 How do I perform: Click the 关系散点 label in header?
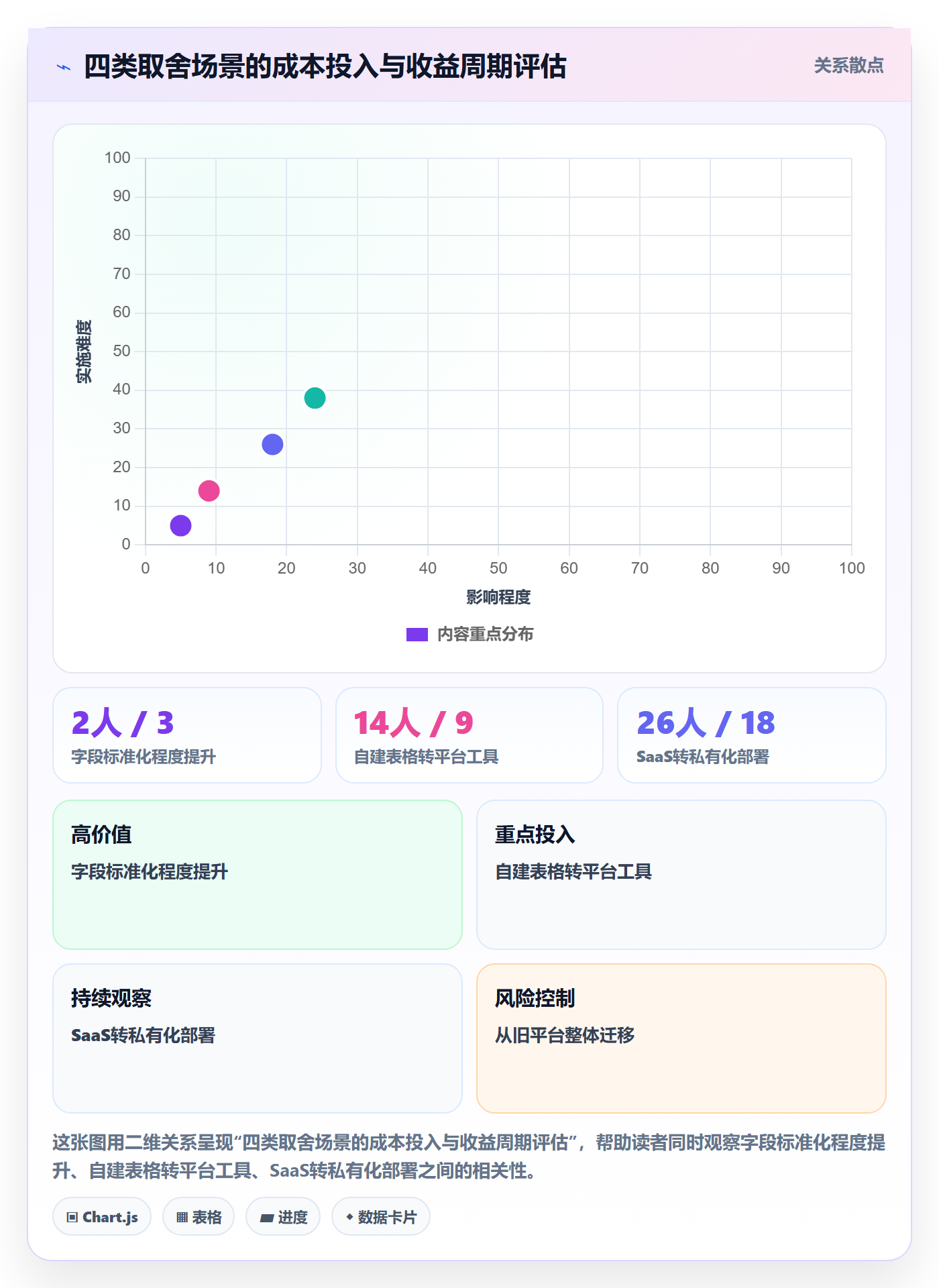(848, 66)
